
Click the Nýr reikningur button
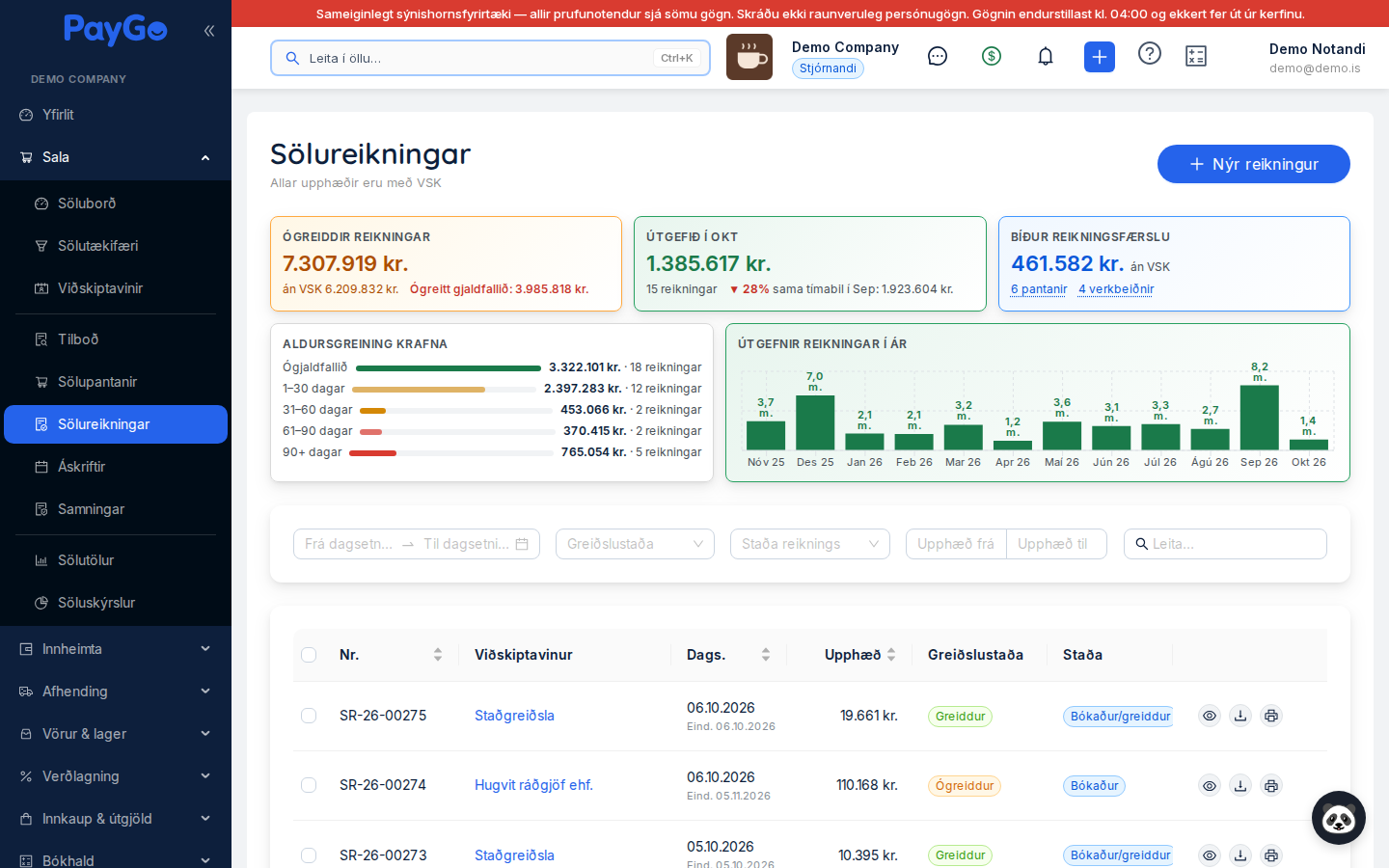coord(1254,164)
